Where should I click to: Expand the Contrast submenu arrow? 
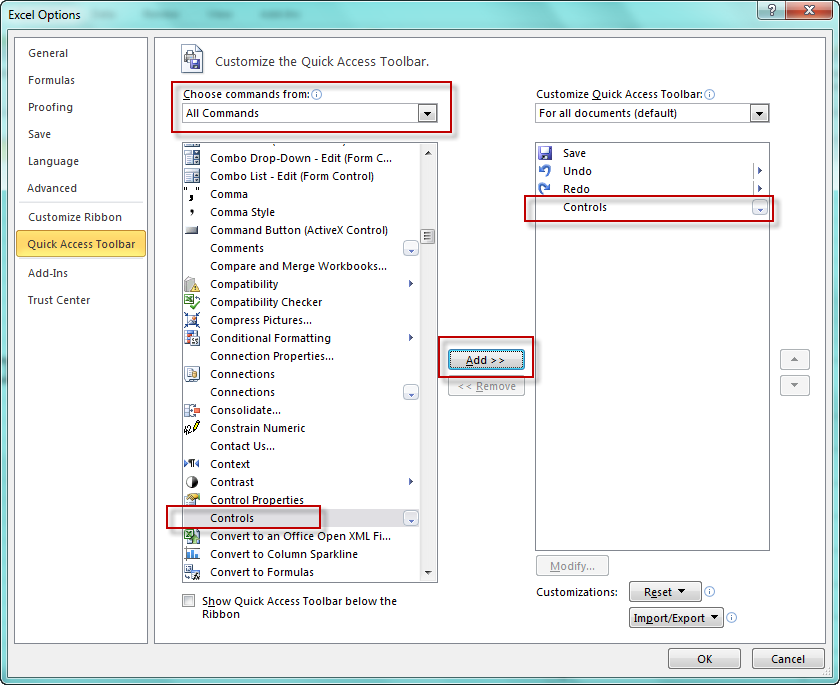click(411, 481)
